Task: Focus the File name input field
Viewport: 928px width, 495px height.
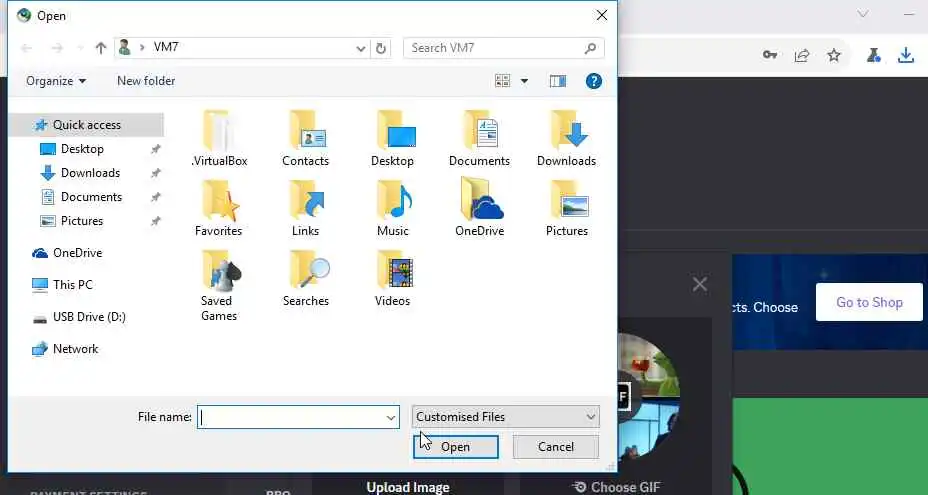Action: pyautogui.click(x=298, y=417)
